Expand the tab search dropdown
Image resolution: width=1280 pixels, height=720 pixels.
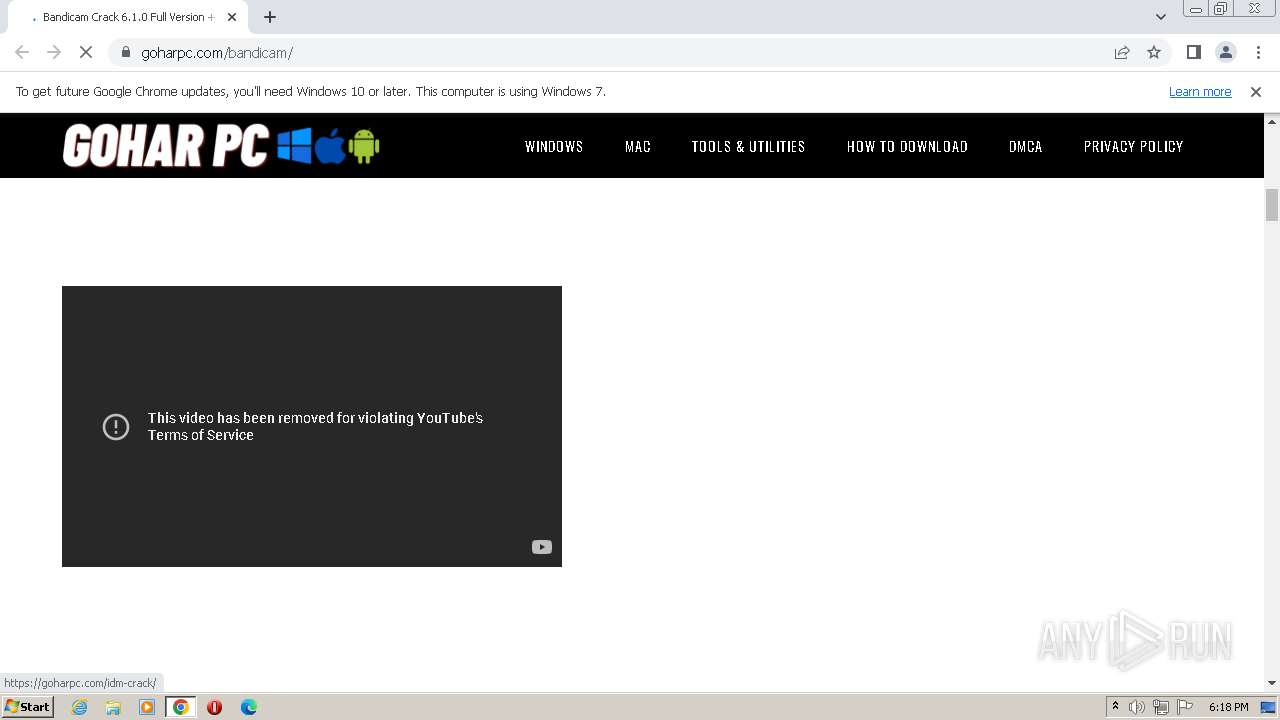1161,17
